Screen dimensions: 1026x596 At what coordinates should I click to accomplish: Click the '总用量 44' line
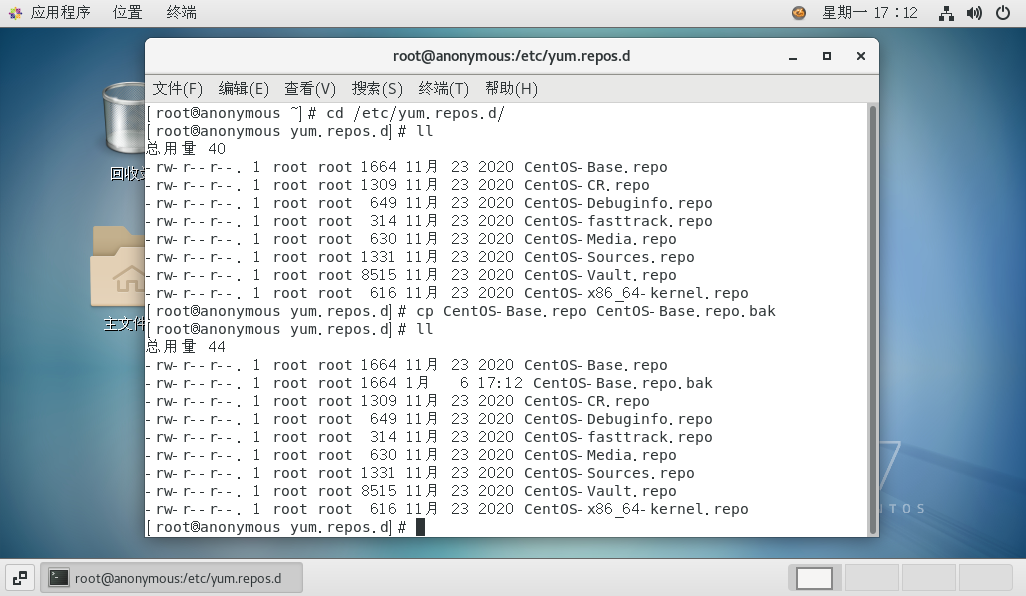(x=186, y=347)
